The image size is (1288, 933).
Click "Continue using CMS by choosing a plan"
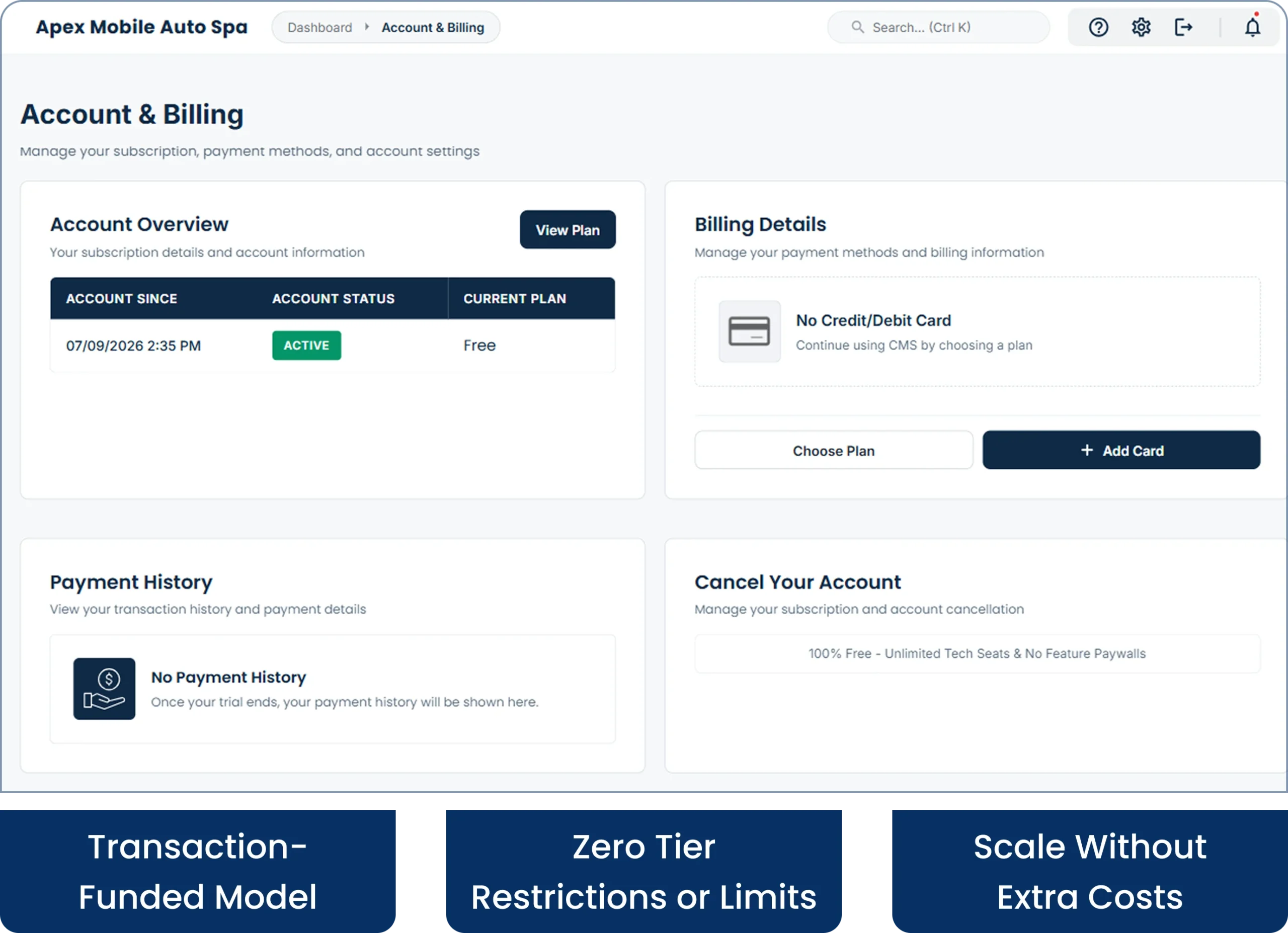pyautogui.click(x=914, y=345)
